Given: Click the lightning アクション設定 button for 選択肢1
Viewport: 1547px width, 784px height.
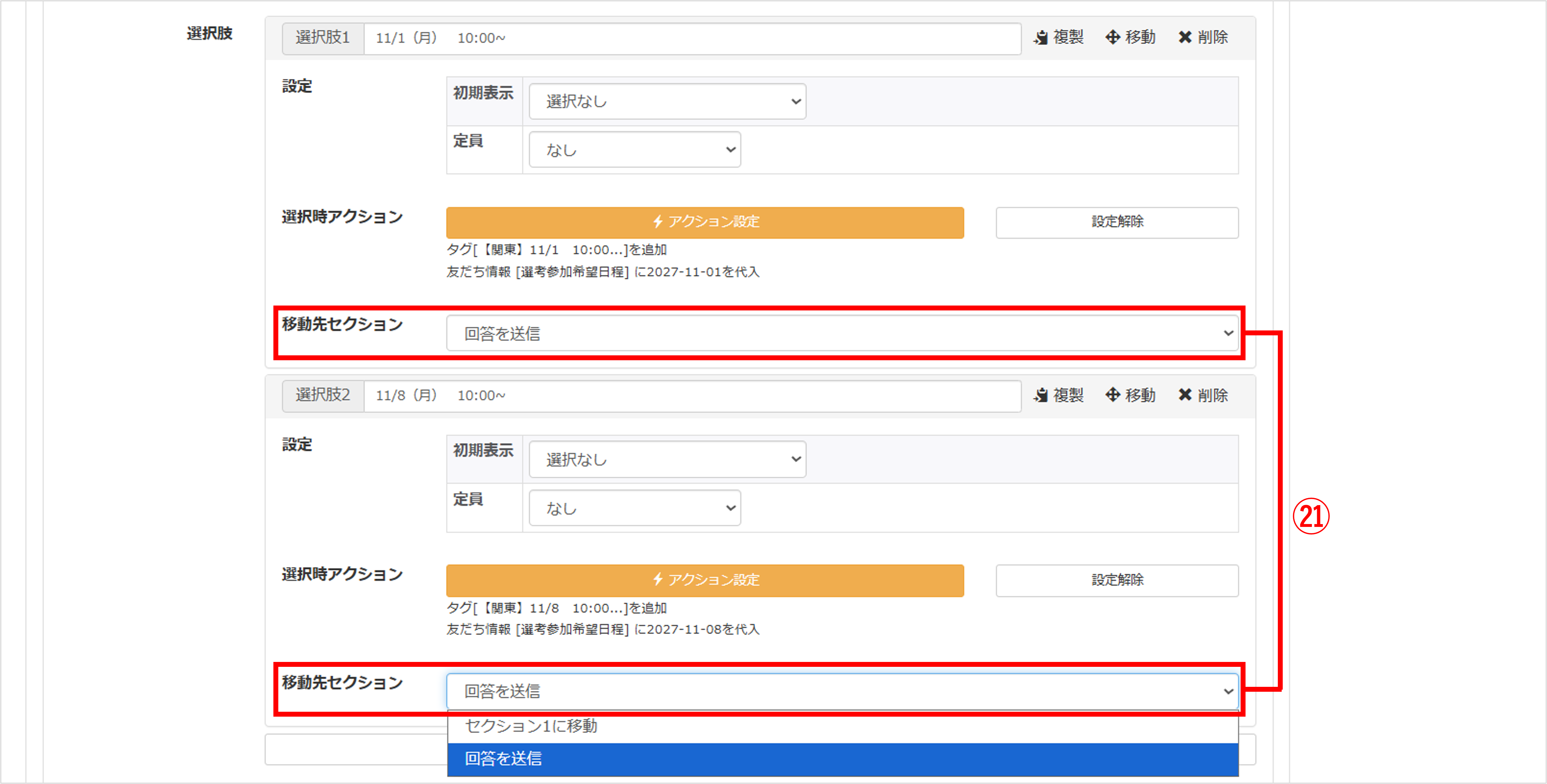Looking at the screenshot, I should point(704,222).
